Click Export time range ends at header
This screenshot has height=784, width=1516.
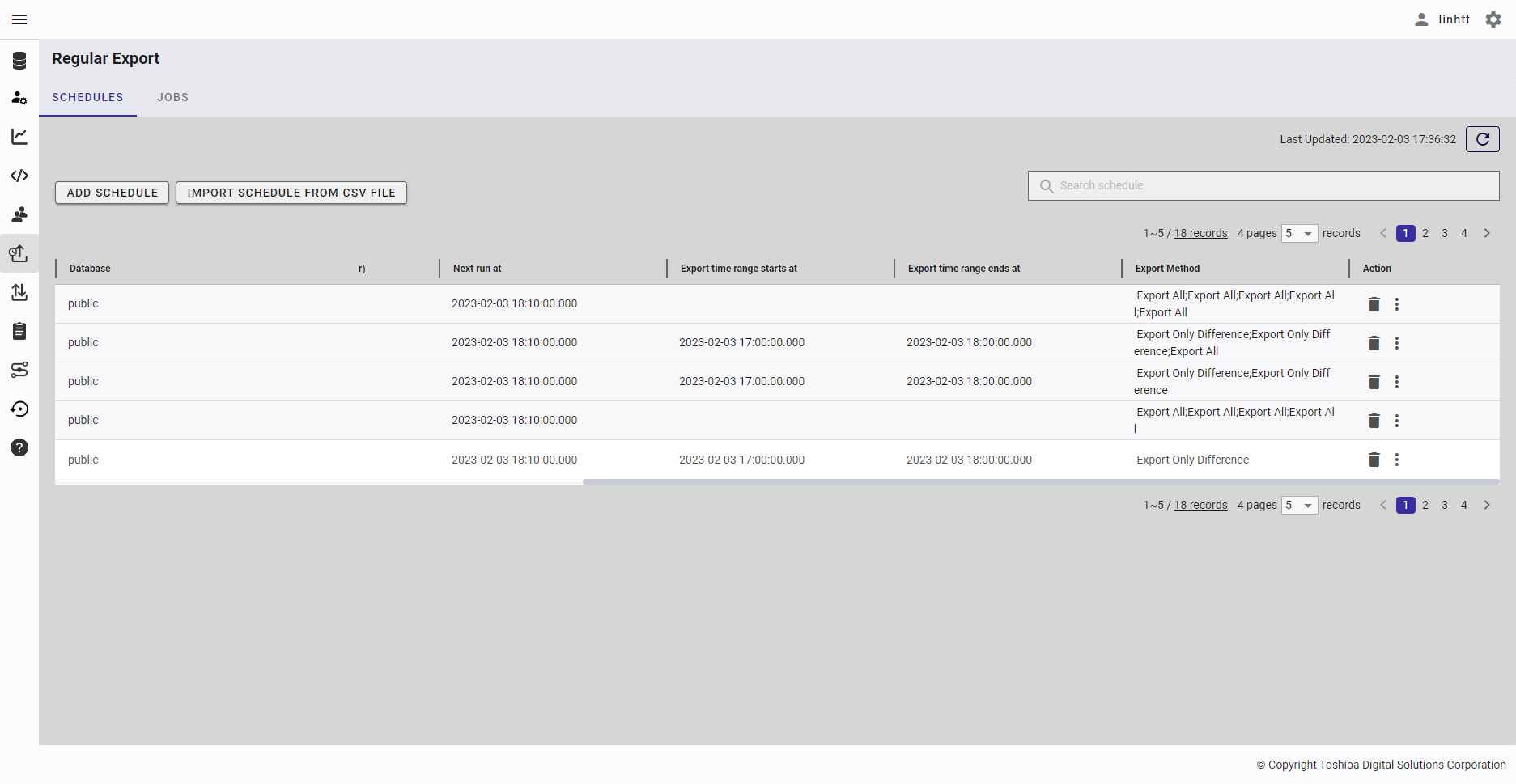pos(964,269)
